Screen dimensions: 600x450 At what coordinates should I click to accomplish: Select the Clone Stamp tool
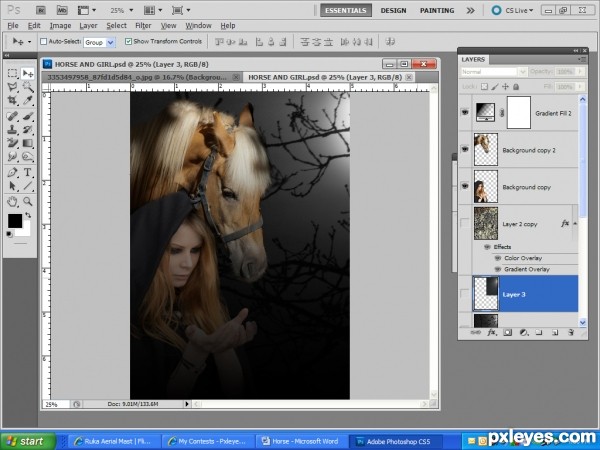[x=13, y=130]
